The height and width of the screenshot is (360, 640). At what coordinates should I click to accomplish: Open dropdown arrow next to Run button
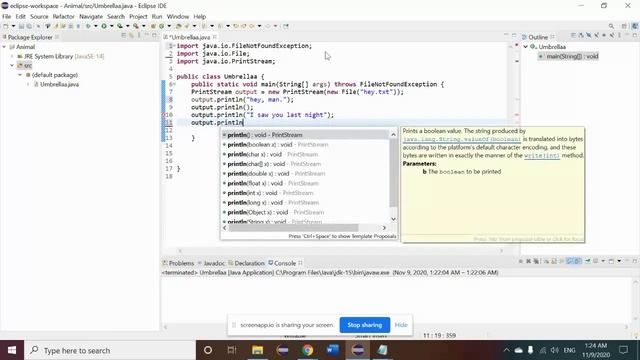111,26
